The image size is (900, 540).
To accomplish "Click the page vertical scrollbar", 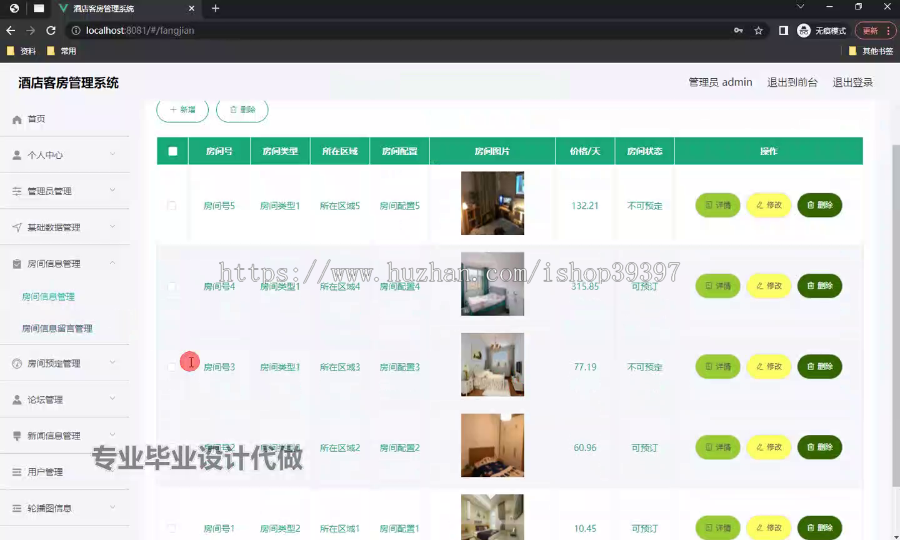I will pyautogui.click(x=895, y=316).
